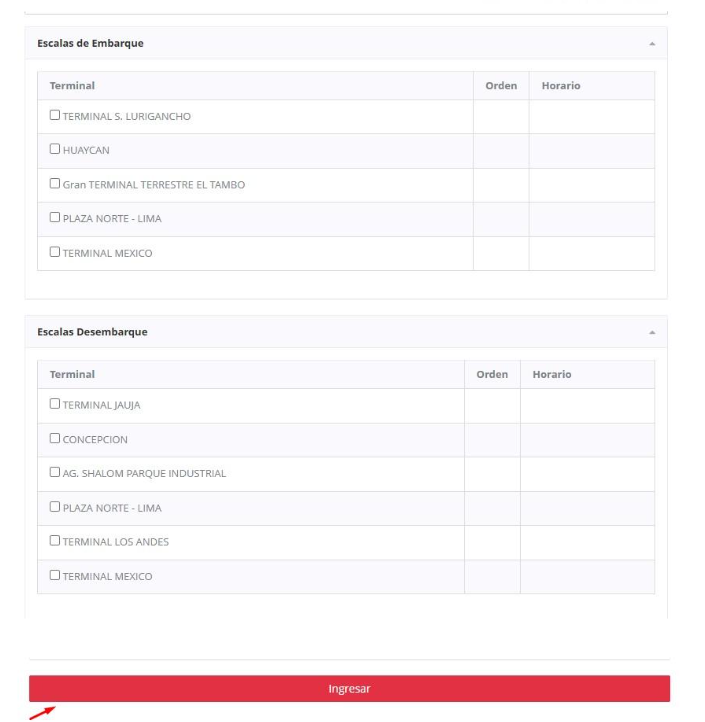Collapse the Escalas de Embarque panel arrow

653,44
